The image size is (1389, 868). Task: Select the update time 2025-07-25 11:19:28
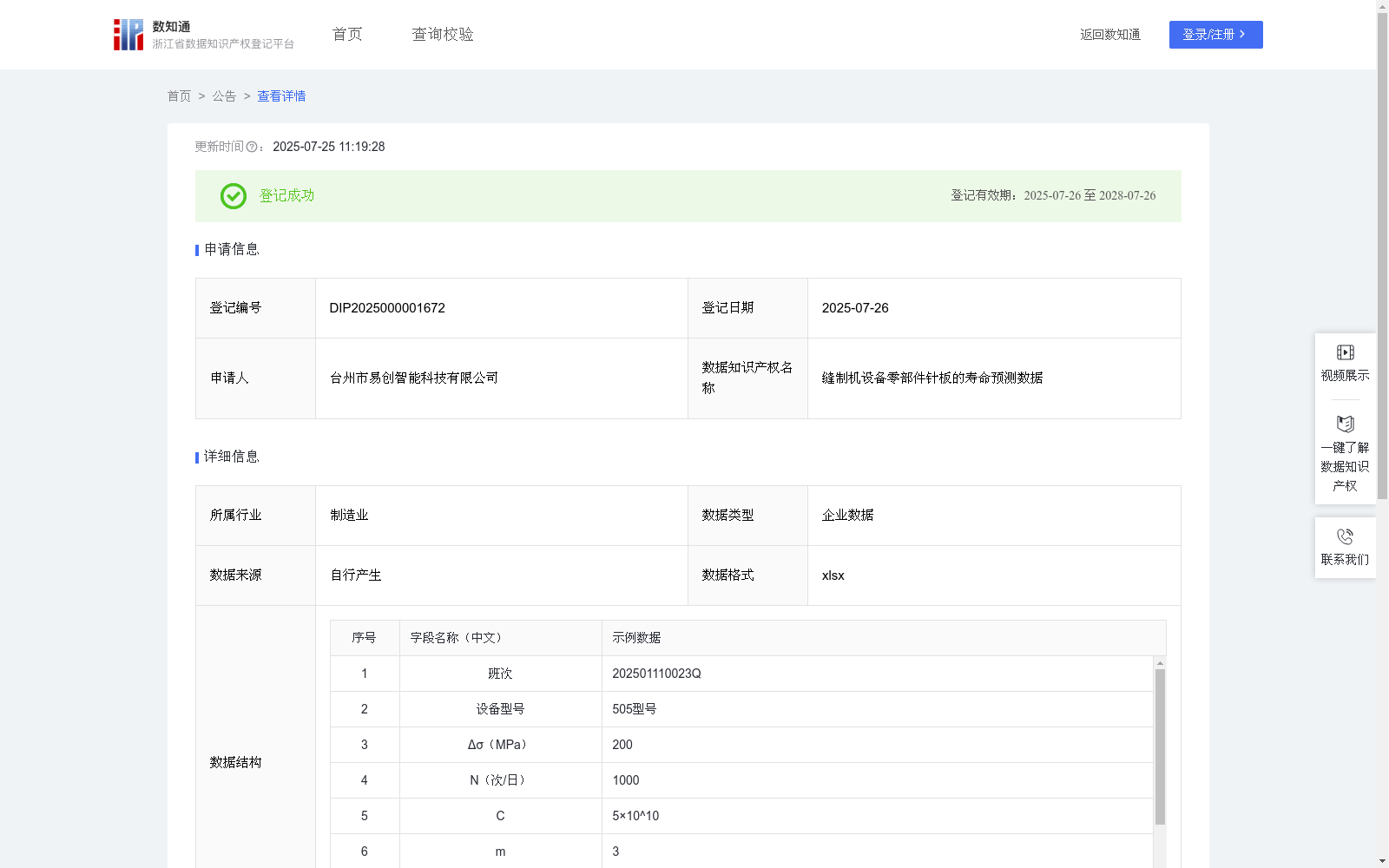tap(328, 147)
